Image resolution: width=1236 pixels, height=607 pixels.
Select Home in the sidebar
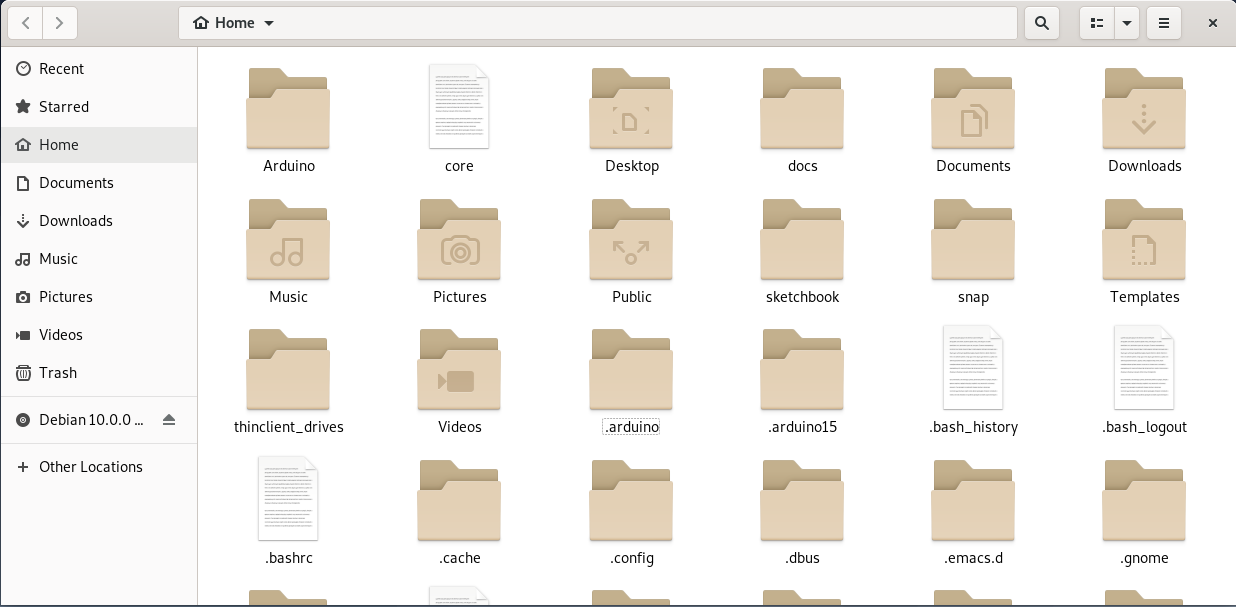point(99,145)
